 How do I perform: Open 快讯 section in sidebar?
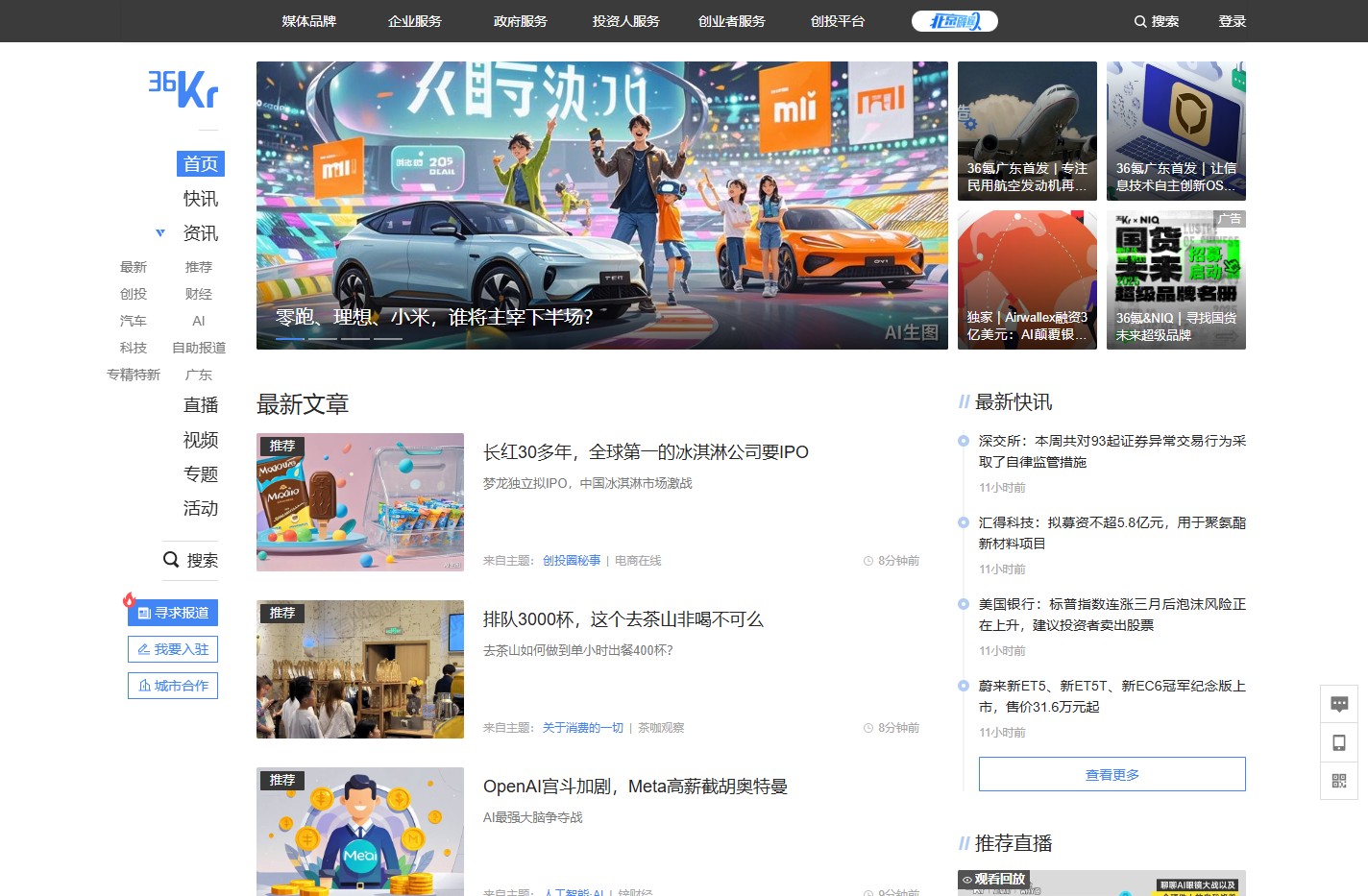tap(201, 199)
